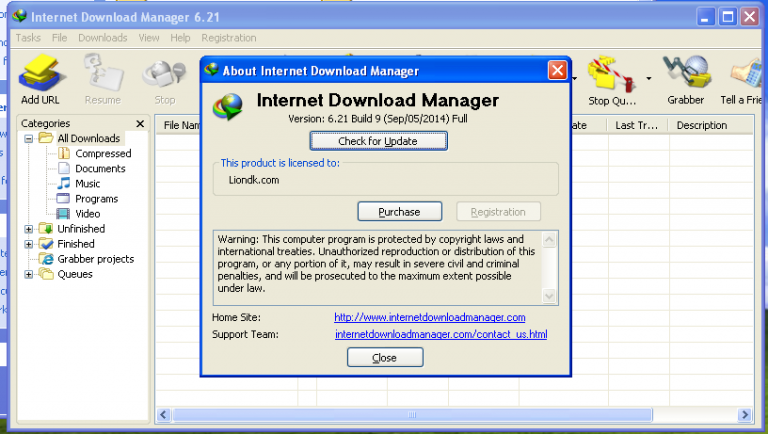The image size is (768, 434).
Task: Select the Music category icon
Action: [x=64, y=184]
